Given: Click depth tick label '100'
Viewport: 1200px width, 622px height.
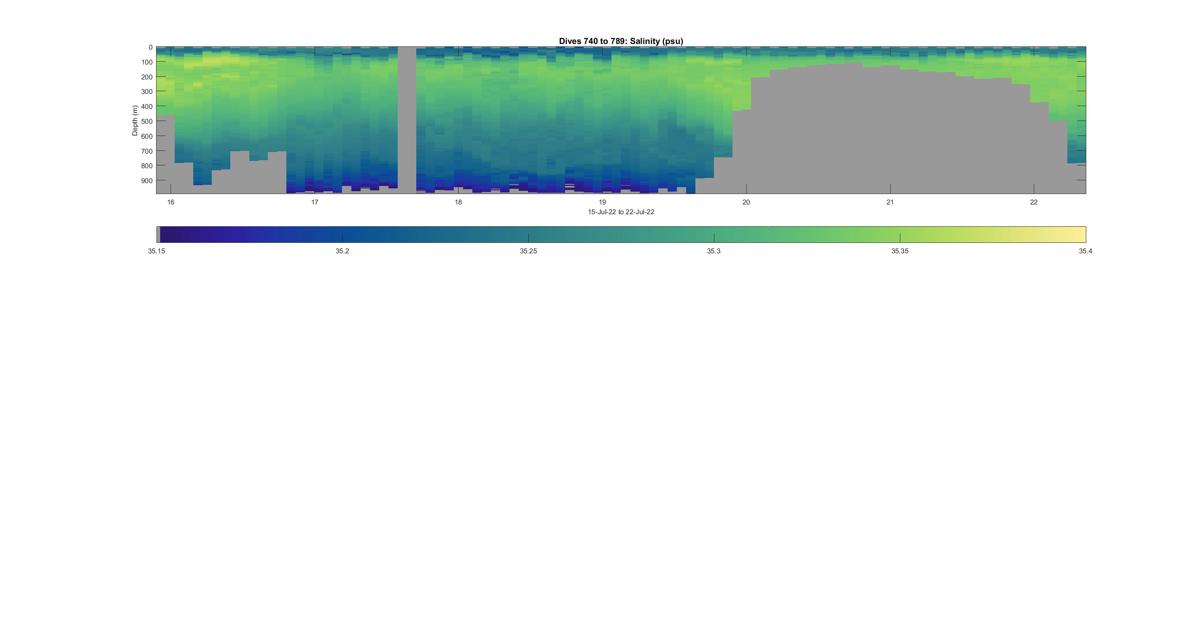Looking at the screenshot, I should 146,62.
